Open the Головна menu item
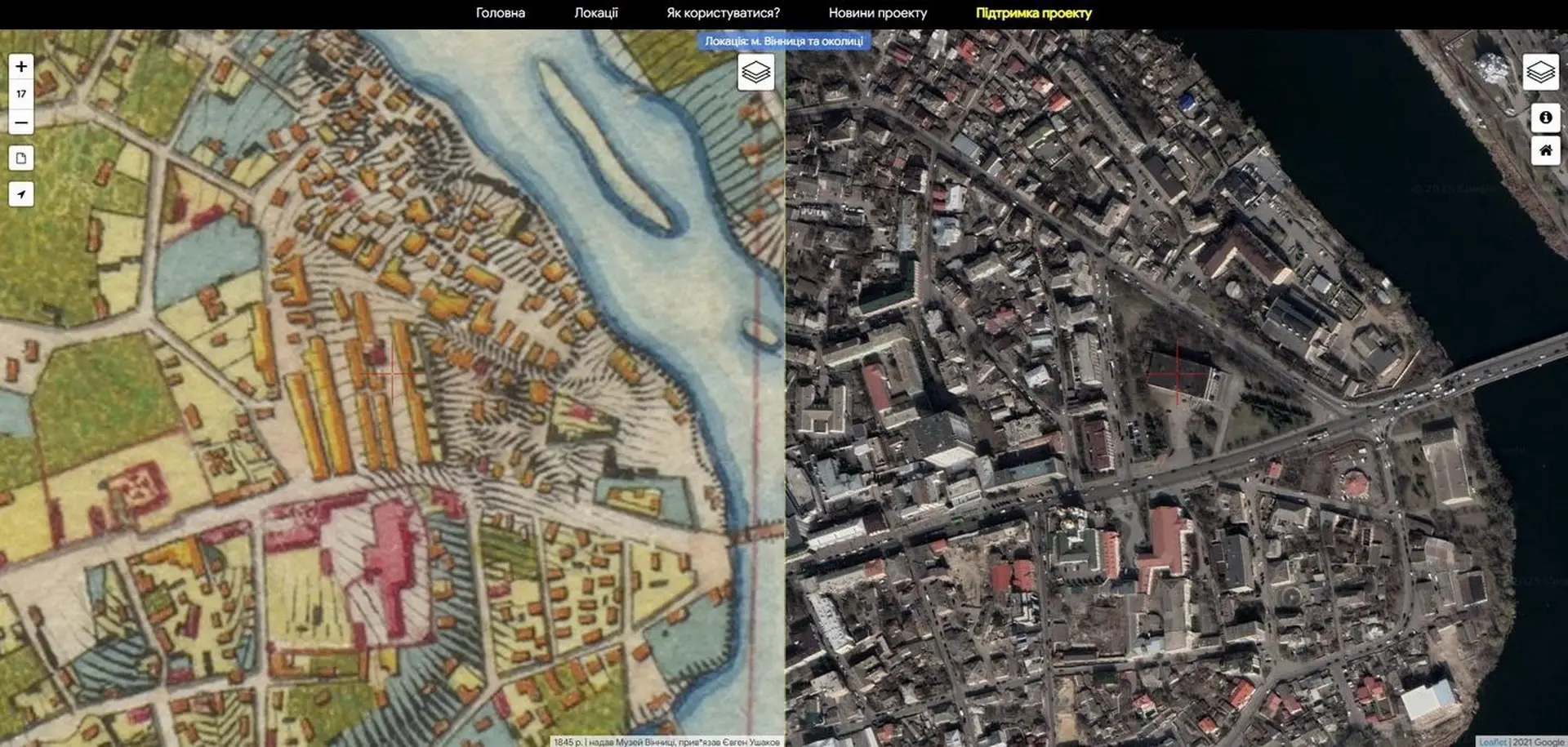Image resolution: width=1568 pixels, height=747 pixels. pyautogui.click(x=501, y=13)
